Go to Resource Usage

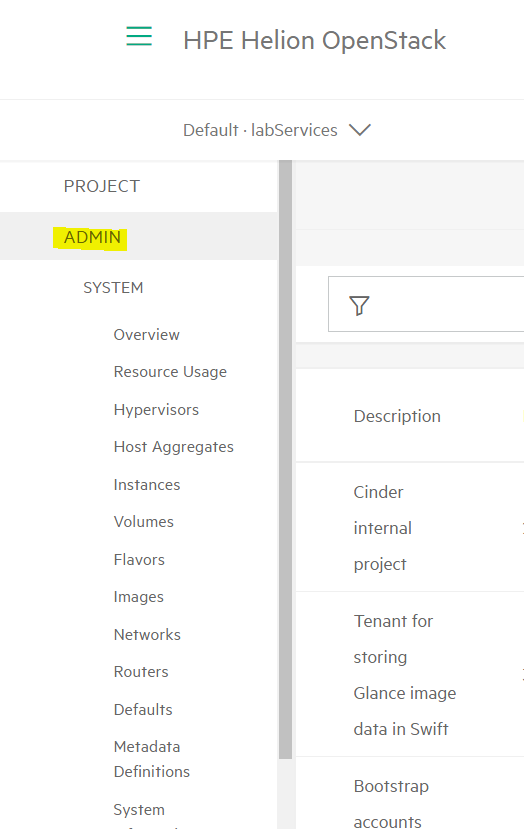170,372
